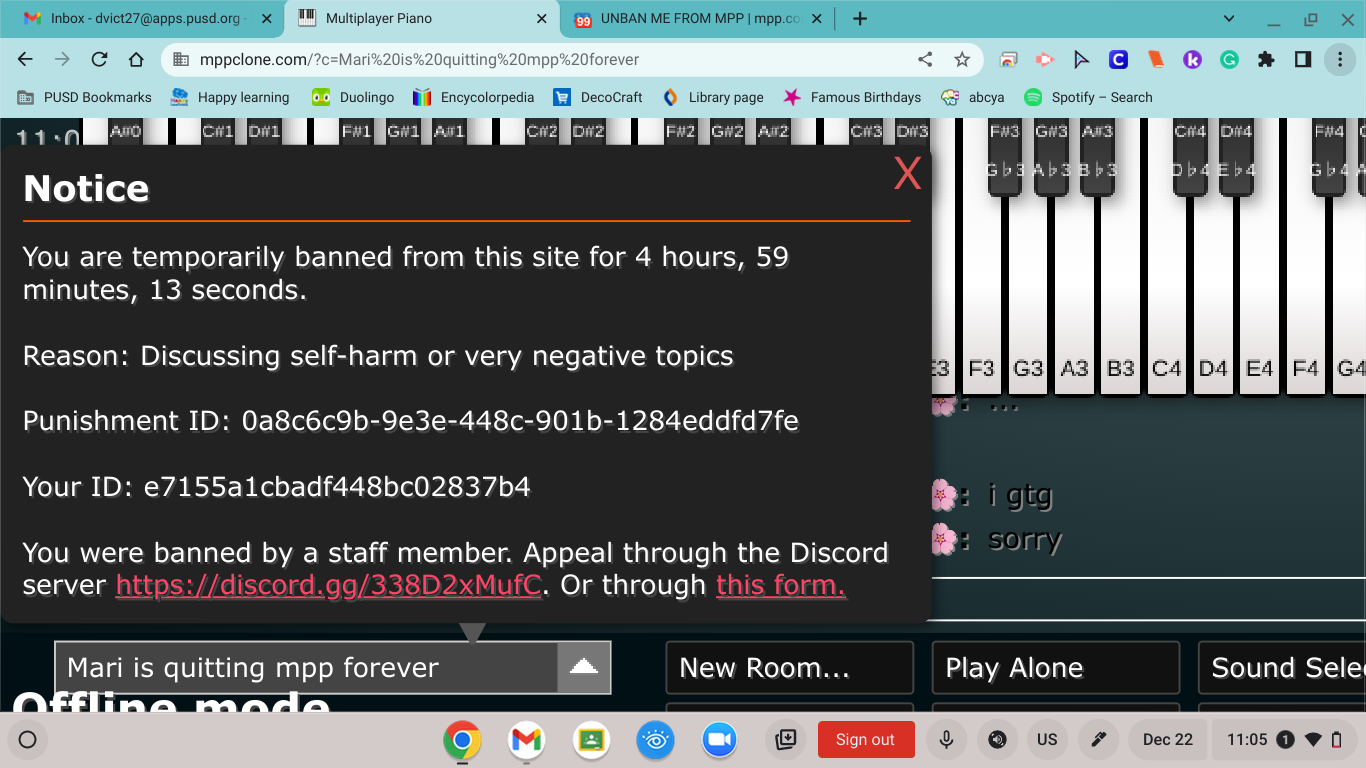Open a new browser tab
The height and width of the screenshot is (768, 1366).
[x=859, y=19]
